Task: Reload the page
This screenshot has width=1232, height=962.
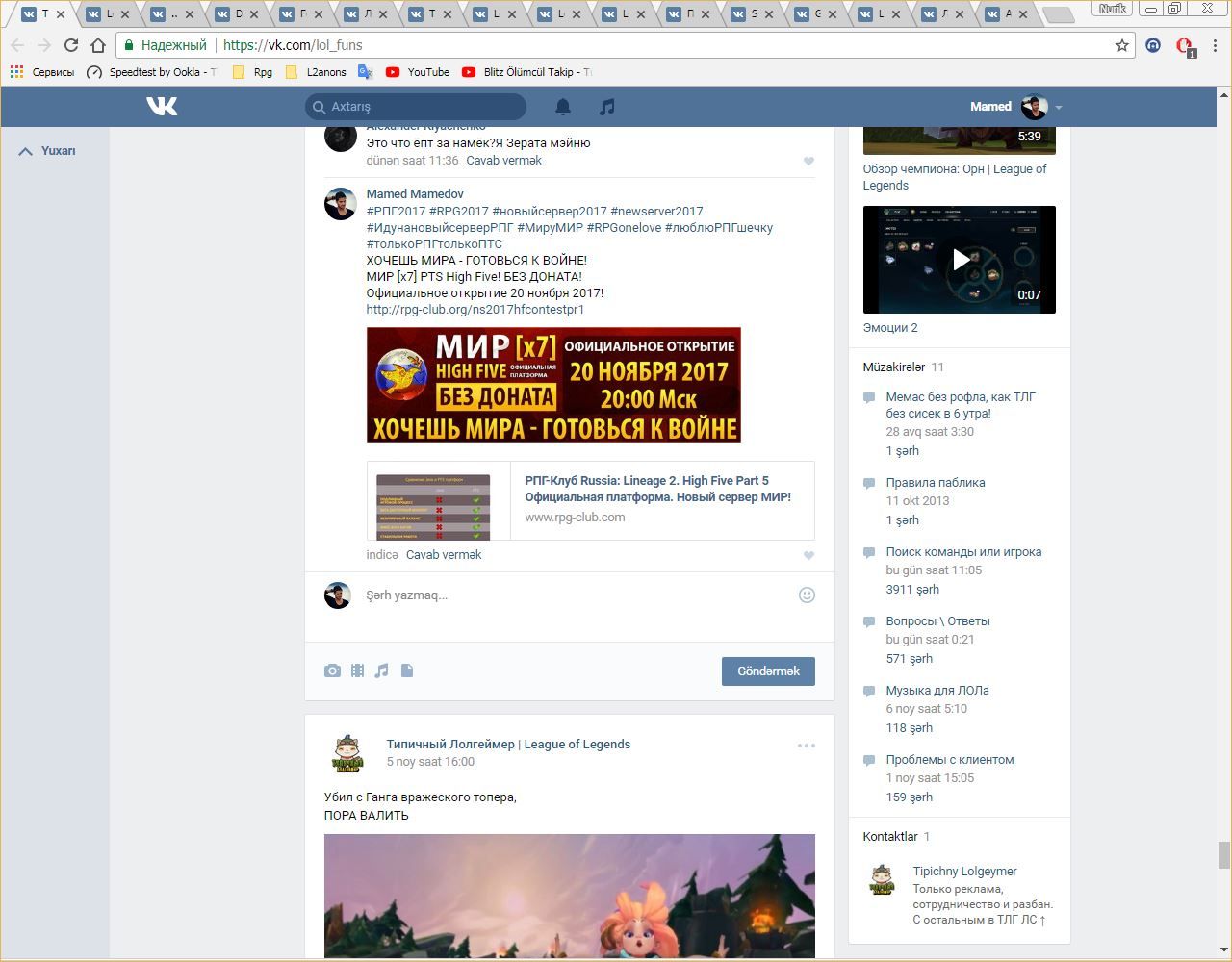Action: click(70, 45)
